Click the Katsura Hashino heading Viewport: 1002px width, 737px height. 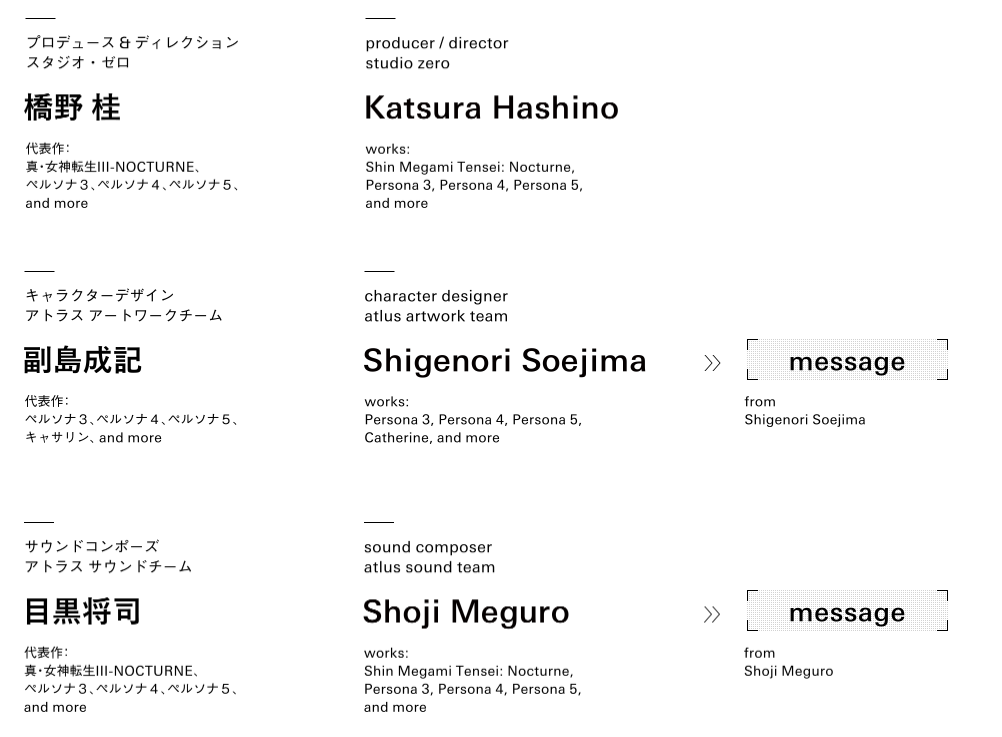491,108
